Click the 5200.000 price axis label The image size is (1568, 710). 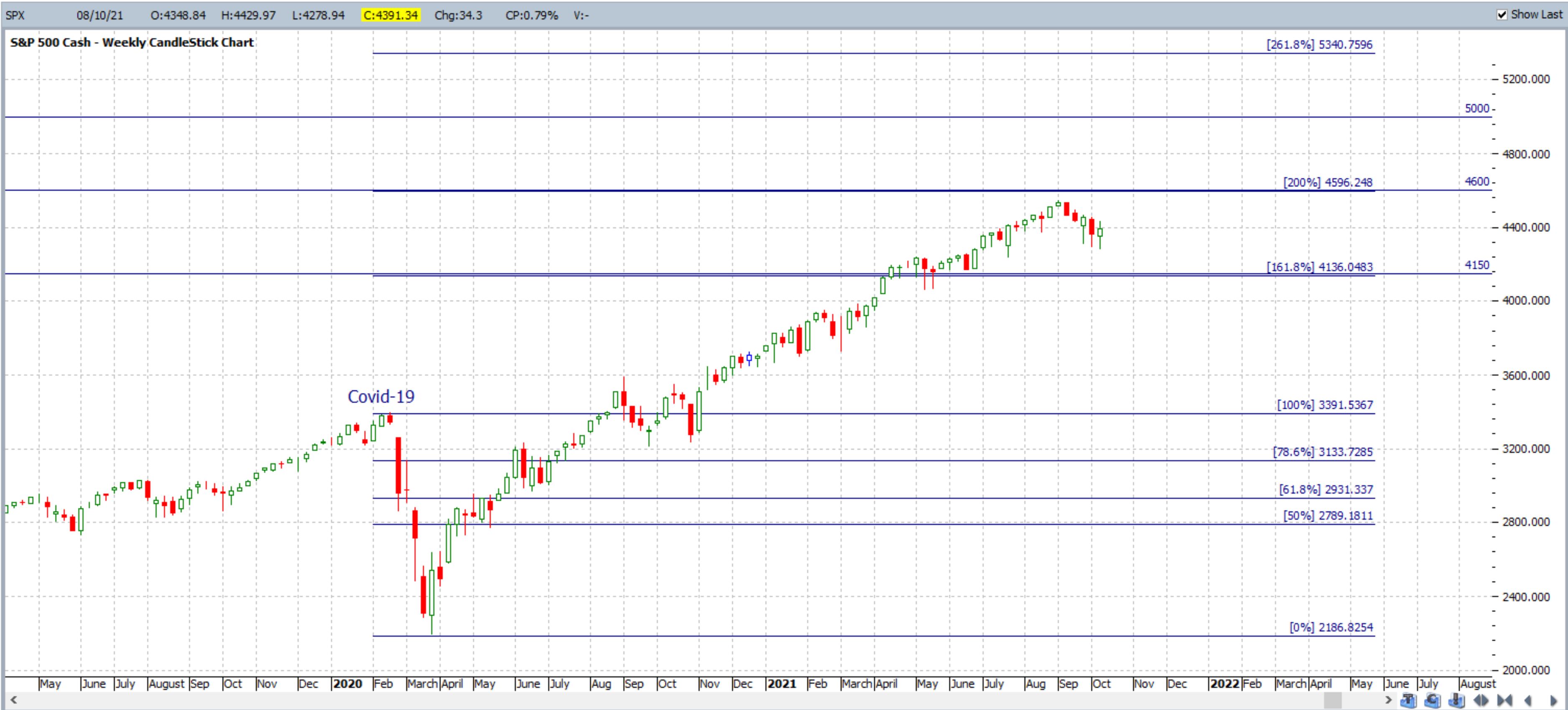pos(1526,79)
